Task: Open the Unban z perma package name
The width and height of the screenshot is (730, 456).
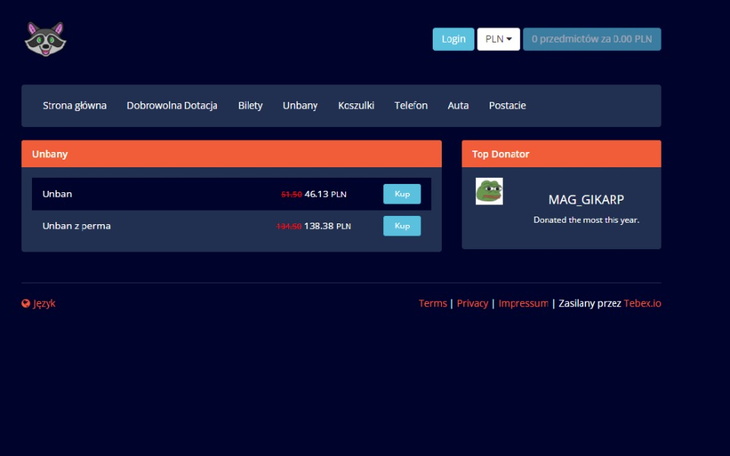Action: coord(76,226)
